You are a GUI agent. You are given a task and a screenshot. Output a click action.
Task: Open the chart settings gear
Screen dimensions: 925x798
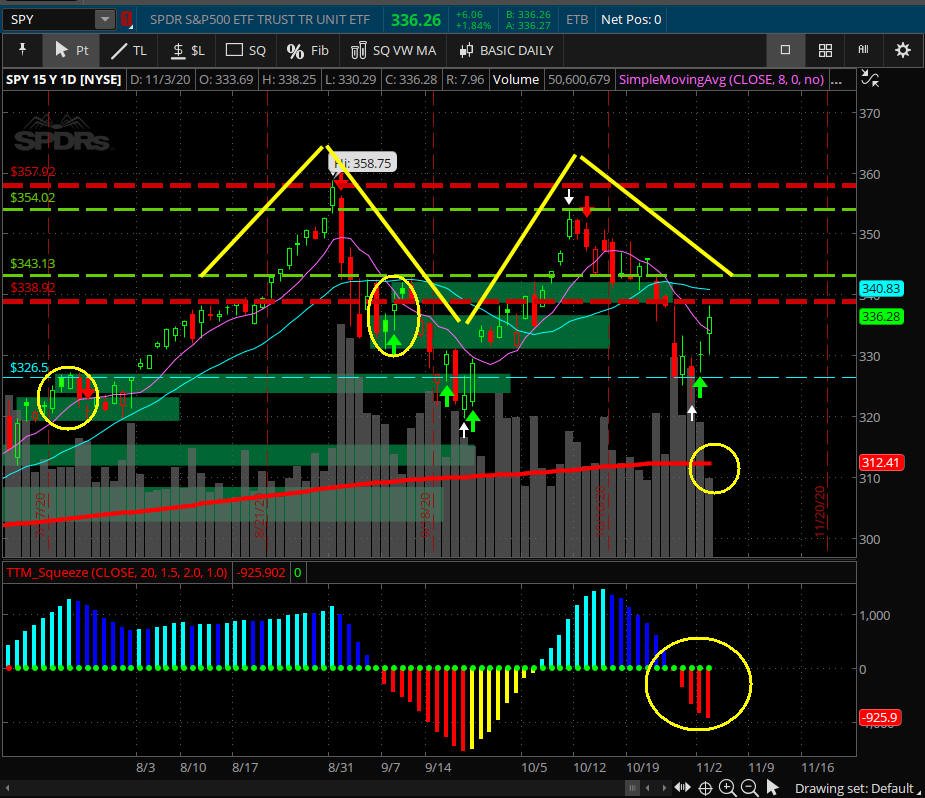tap(902, 50)
